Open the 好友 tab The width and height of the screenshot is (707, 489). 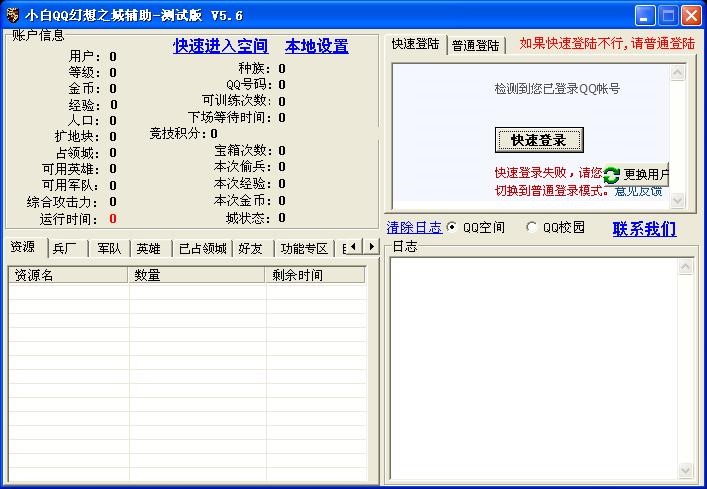[252, 249]
